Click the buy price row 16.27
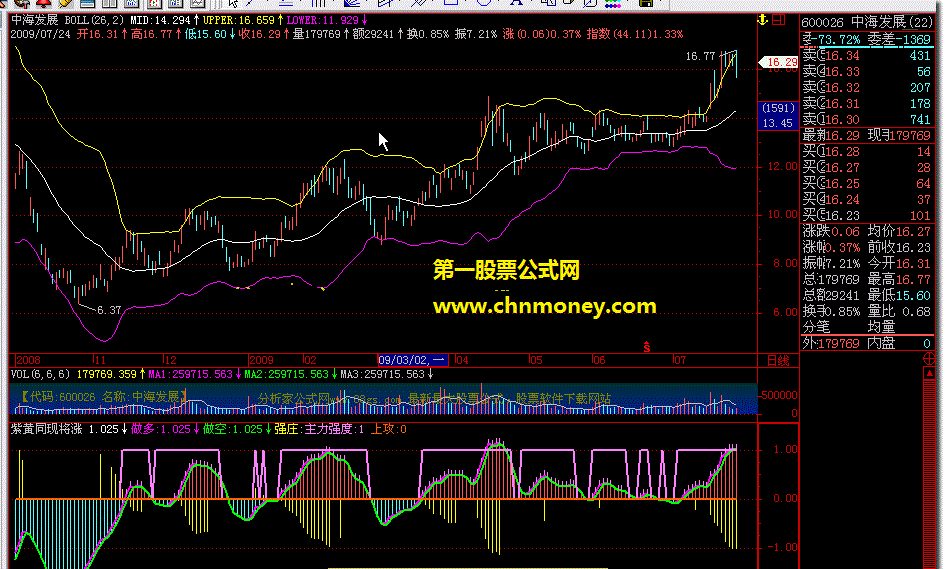Viewport: 946px width, 569px height. click(867, 168)
